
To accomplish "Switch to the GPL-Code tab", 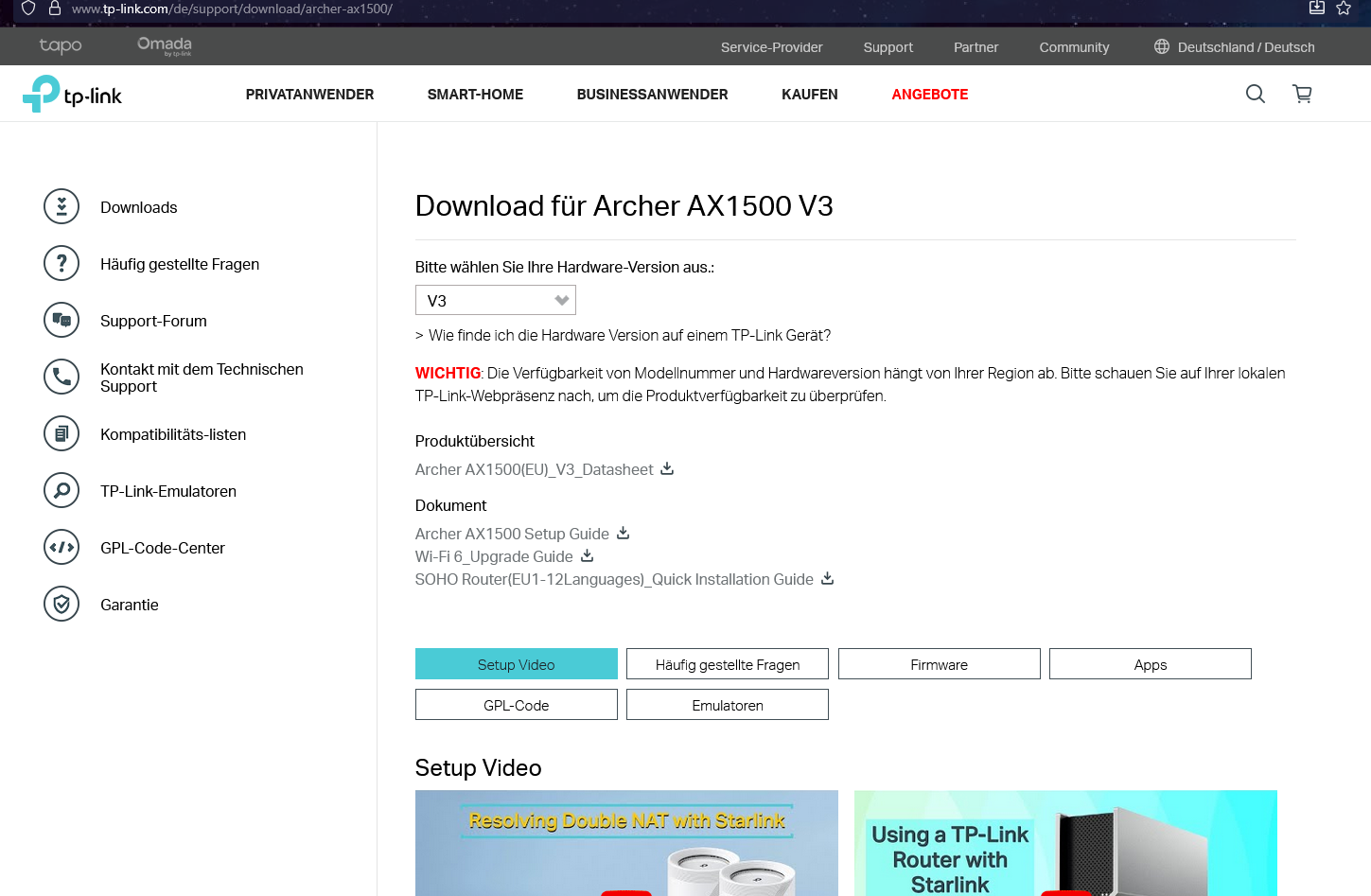I will 517,705.
